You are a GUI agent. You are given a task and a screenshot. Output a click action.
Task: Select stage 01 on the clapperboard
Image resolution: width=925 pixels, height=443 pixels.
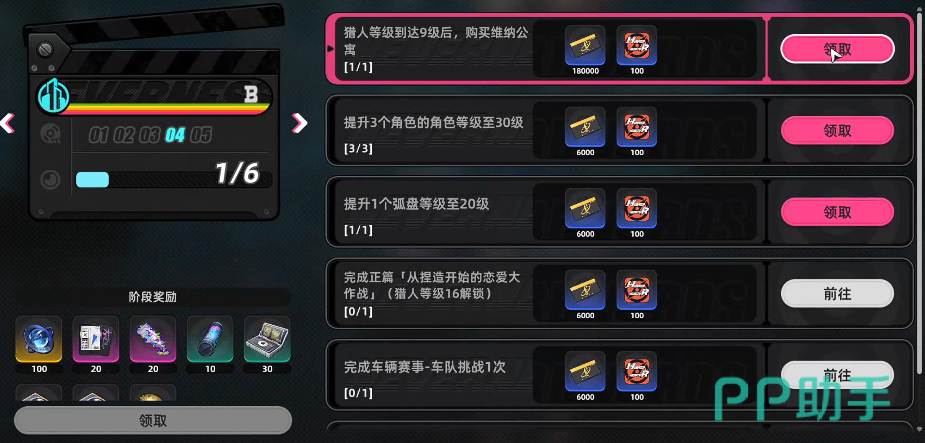click(99, 135)
